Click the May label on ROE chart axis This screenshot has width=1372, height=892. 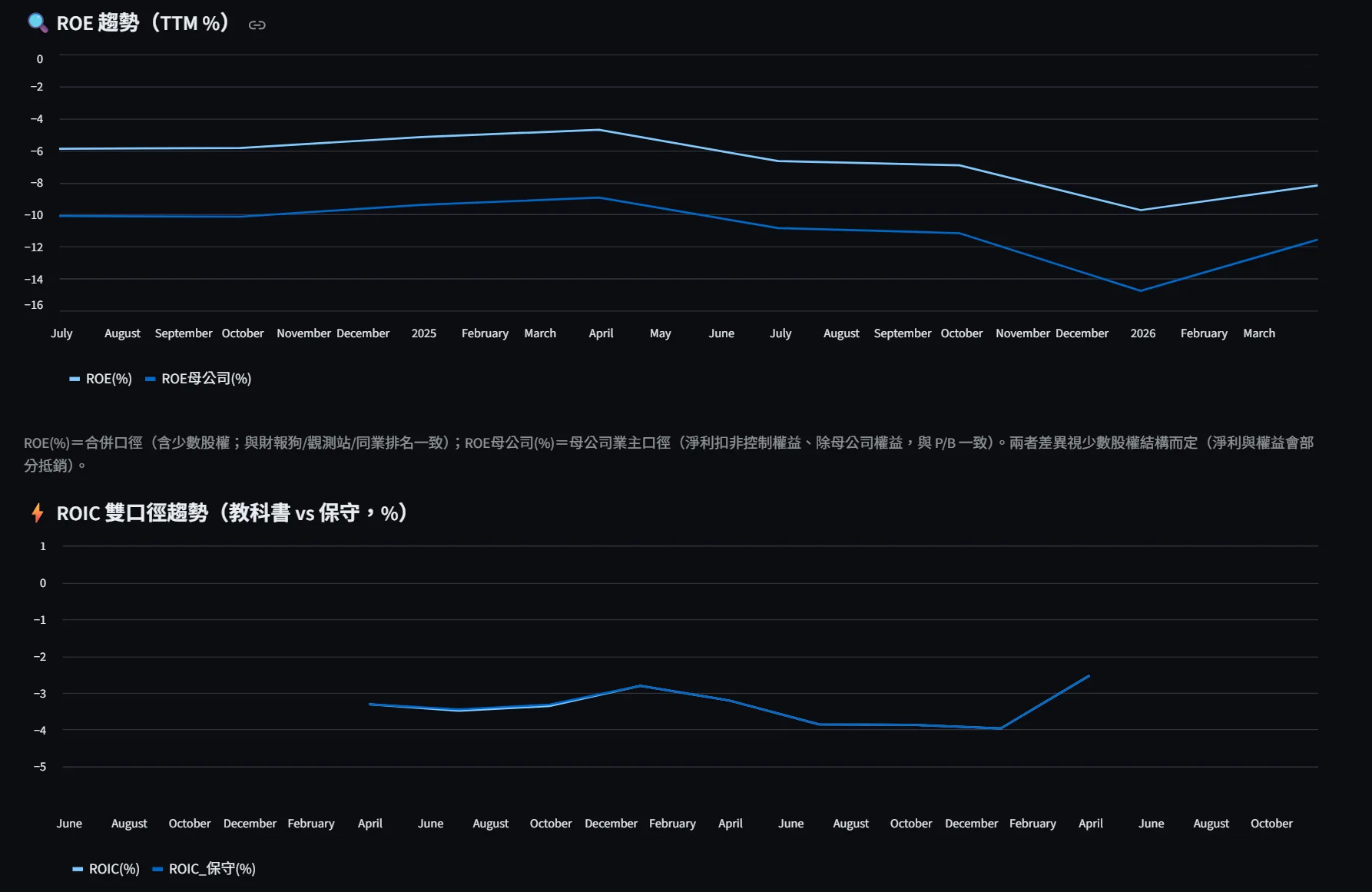pos(661,333)
